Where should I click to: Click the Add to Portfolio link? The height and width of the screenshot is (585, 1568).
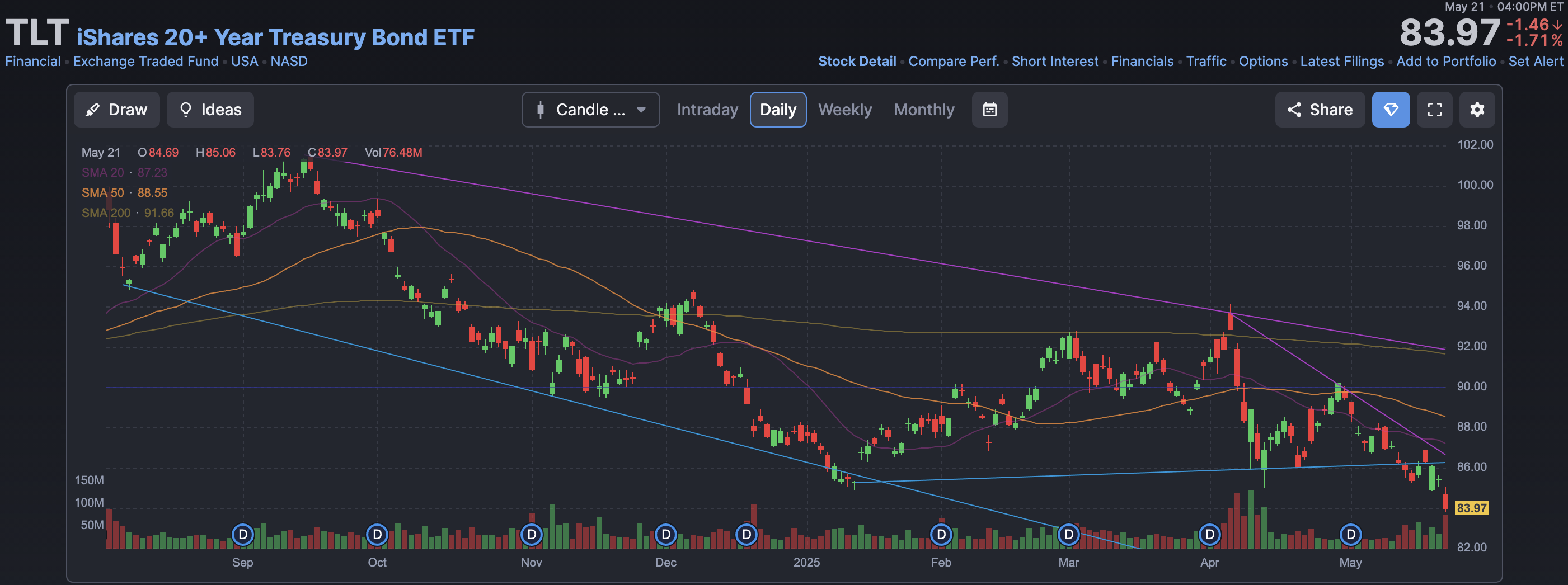click(x=1445, y=62)
